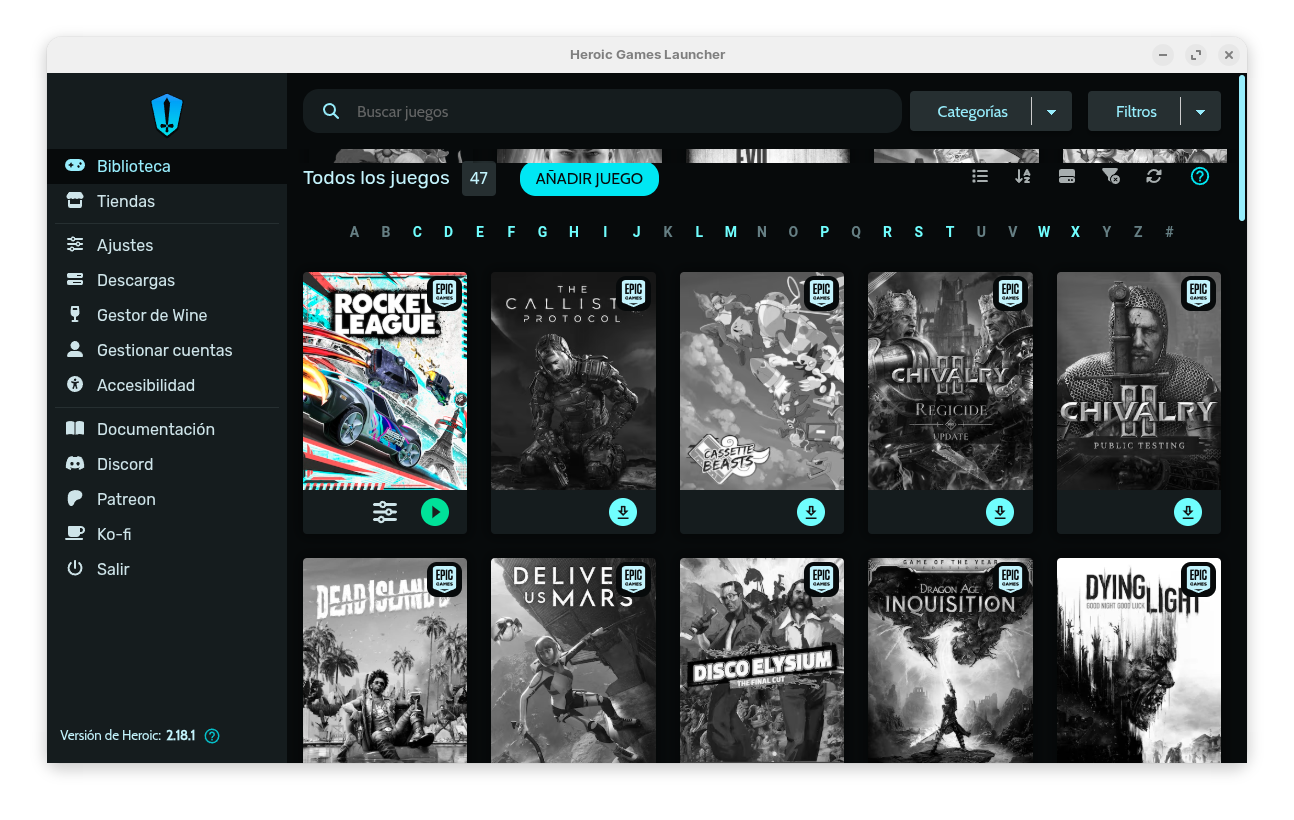The image size is (1294, 820).
Task: Select letter S in the alphabet bar
Action: click(x=919, y=232)
